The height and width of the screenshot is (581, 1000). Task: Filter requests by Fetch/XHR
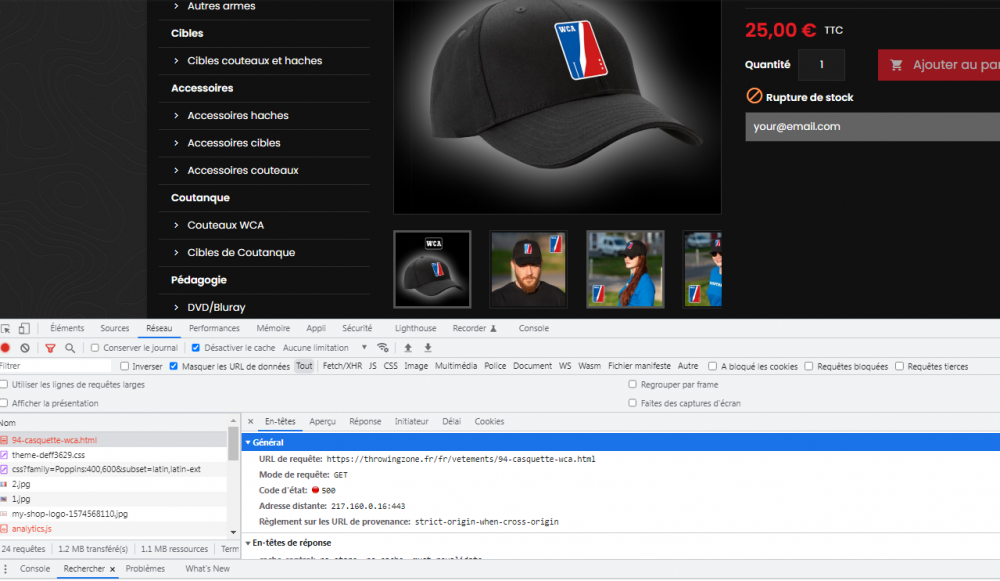(342, 366)
